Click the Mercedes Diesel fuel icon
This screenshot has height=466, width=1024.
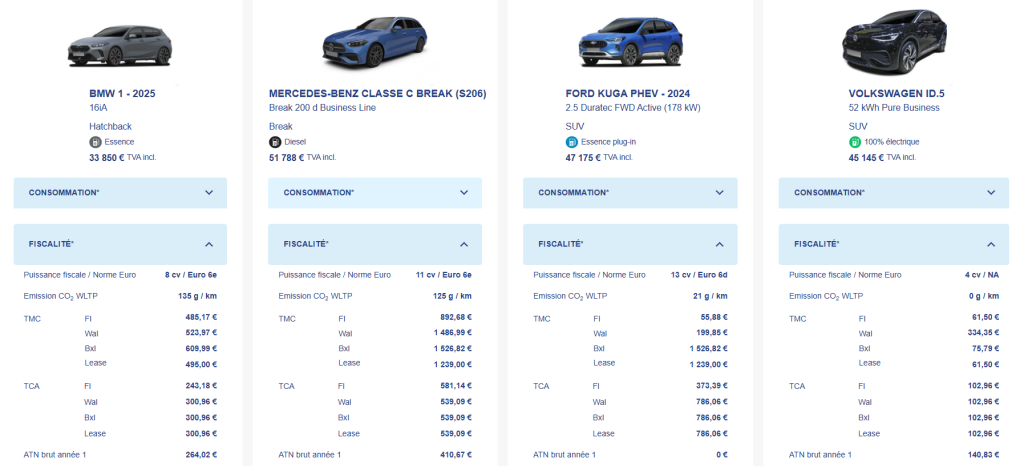[x=275, y=142]
